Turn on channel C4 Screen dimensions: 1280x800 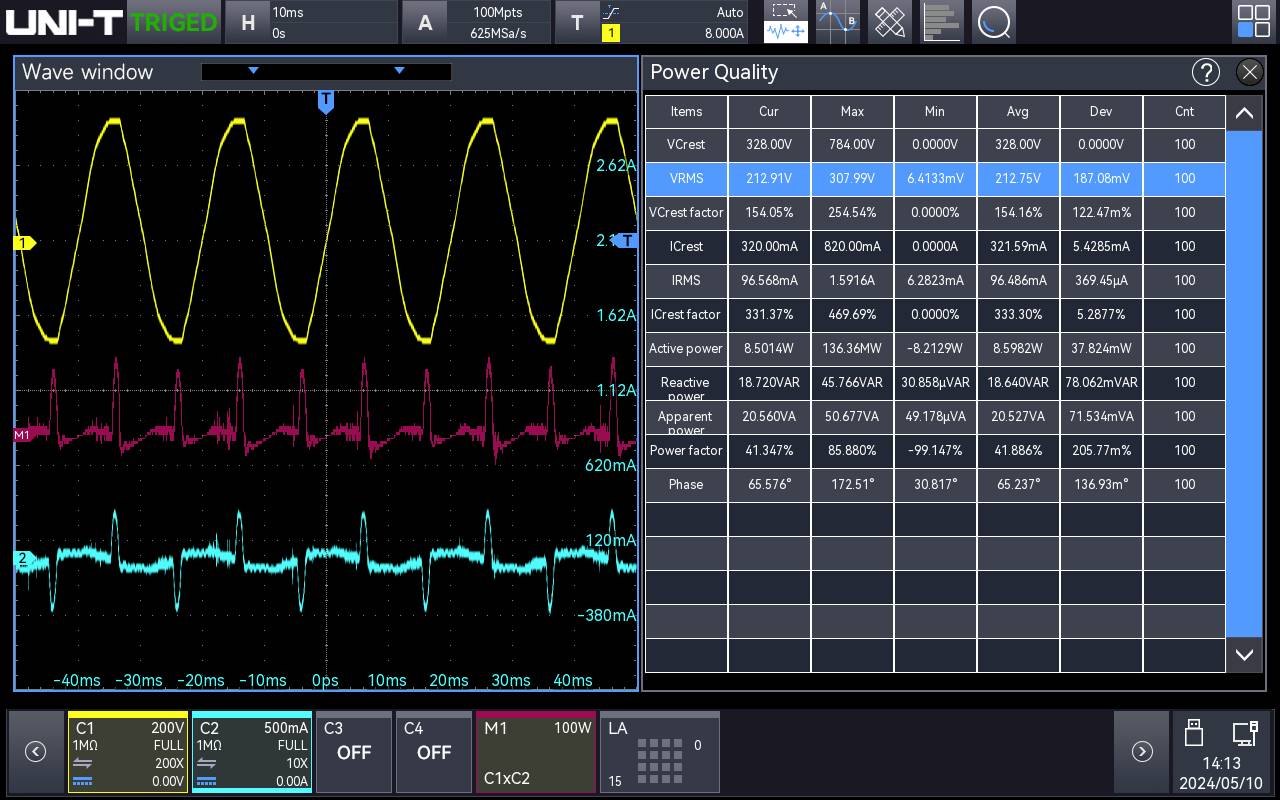(x=434, y=752)
